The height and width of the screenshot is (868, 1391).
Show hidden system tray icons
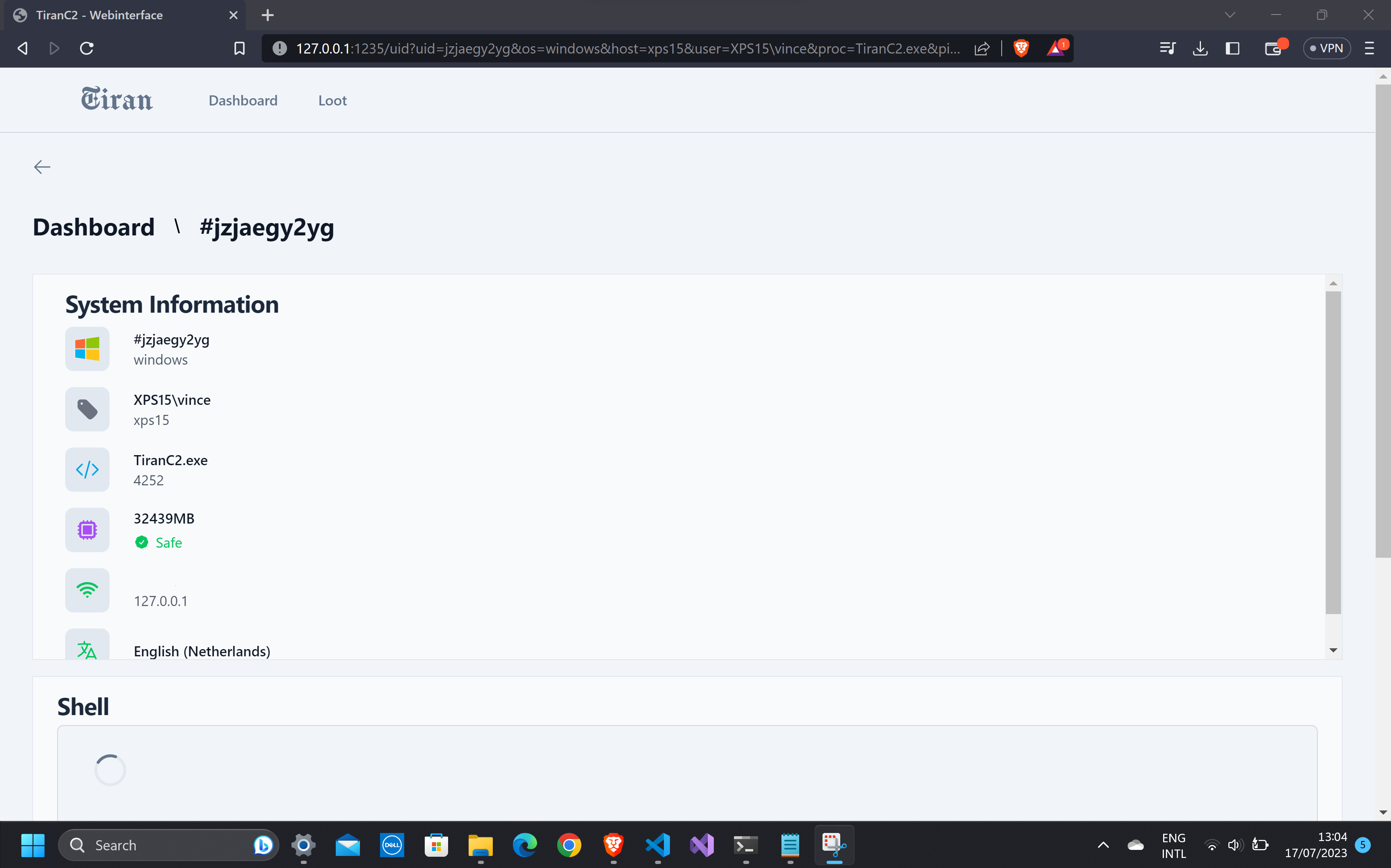(x=1103, y=845)
